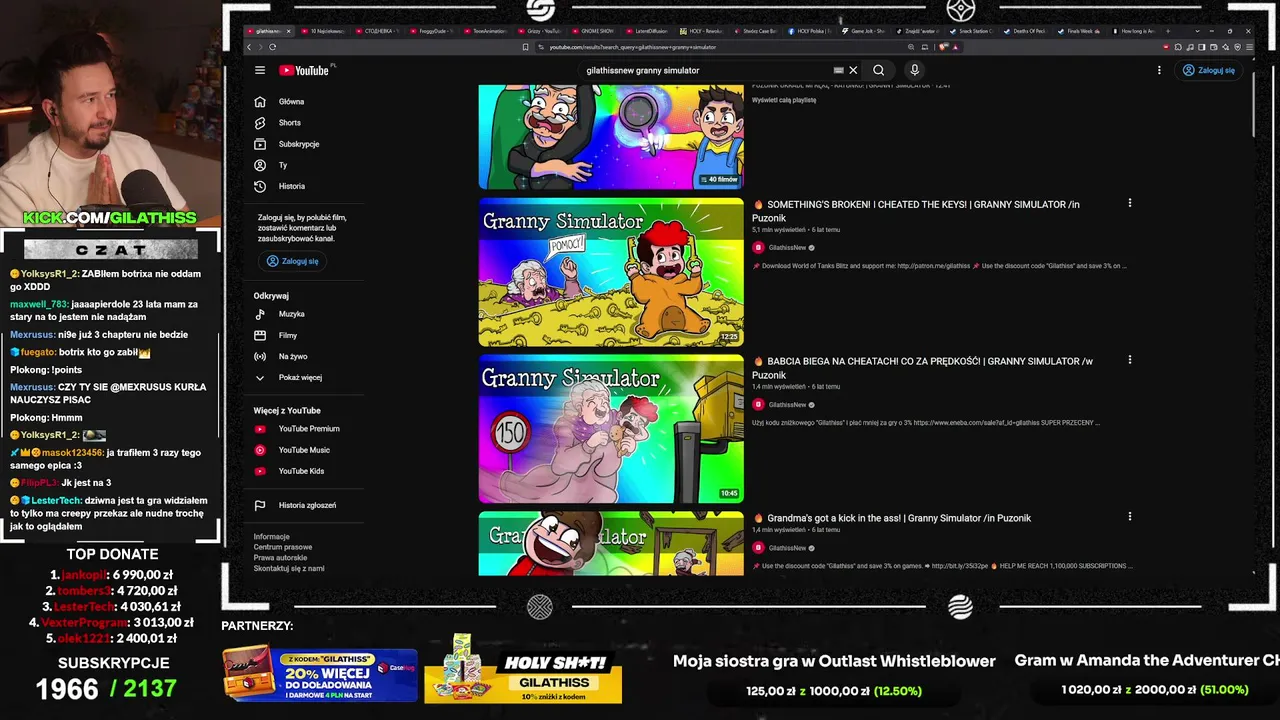Clear the search query with X
Screen dimensions: 1280x720
[853, 70]
